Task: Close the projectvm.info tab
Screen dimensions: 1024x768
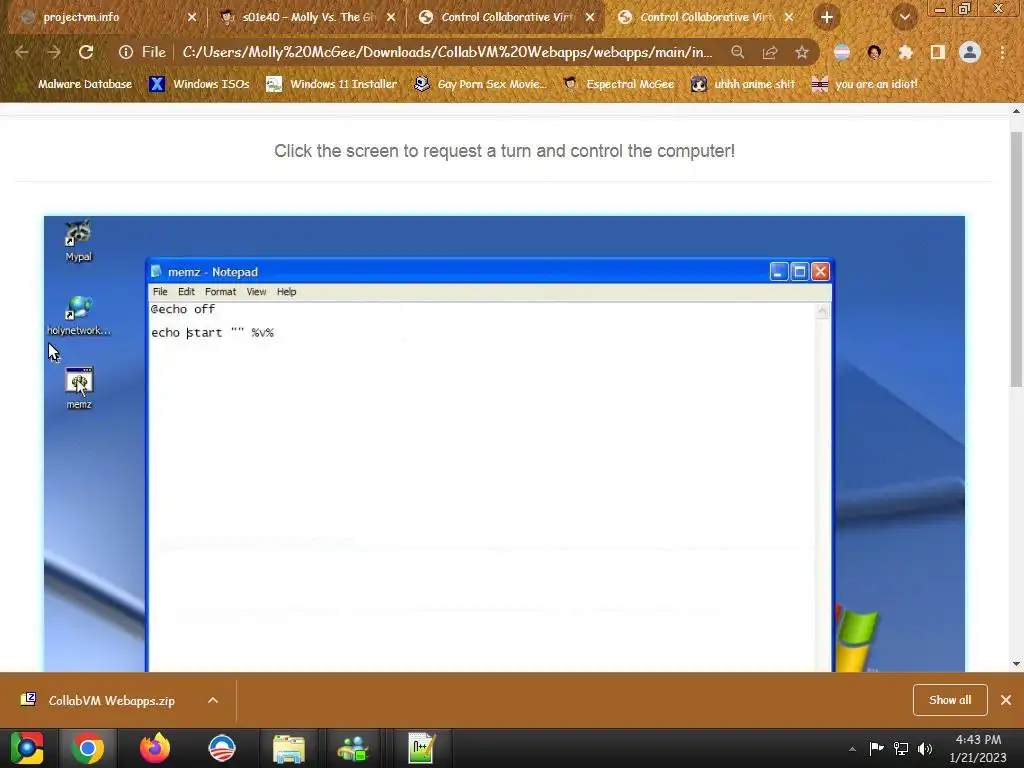Action: click(x=192, y=18)
